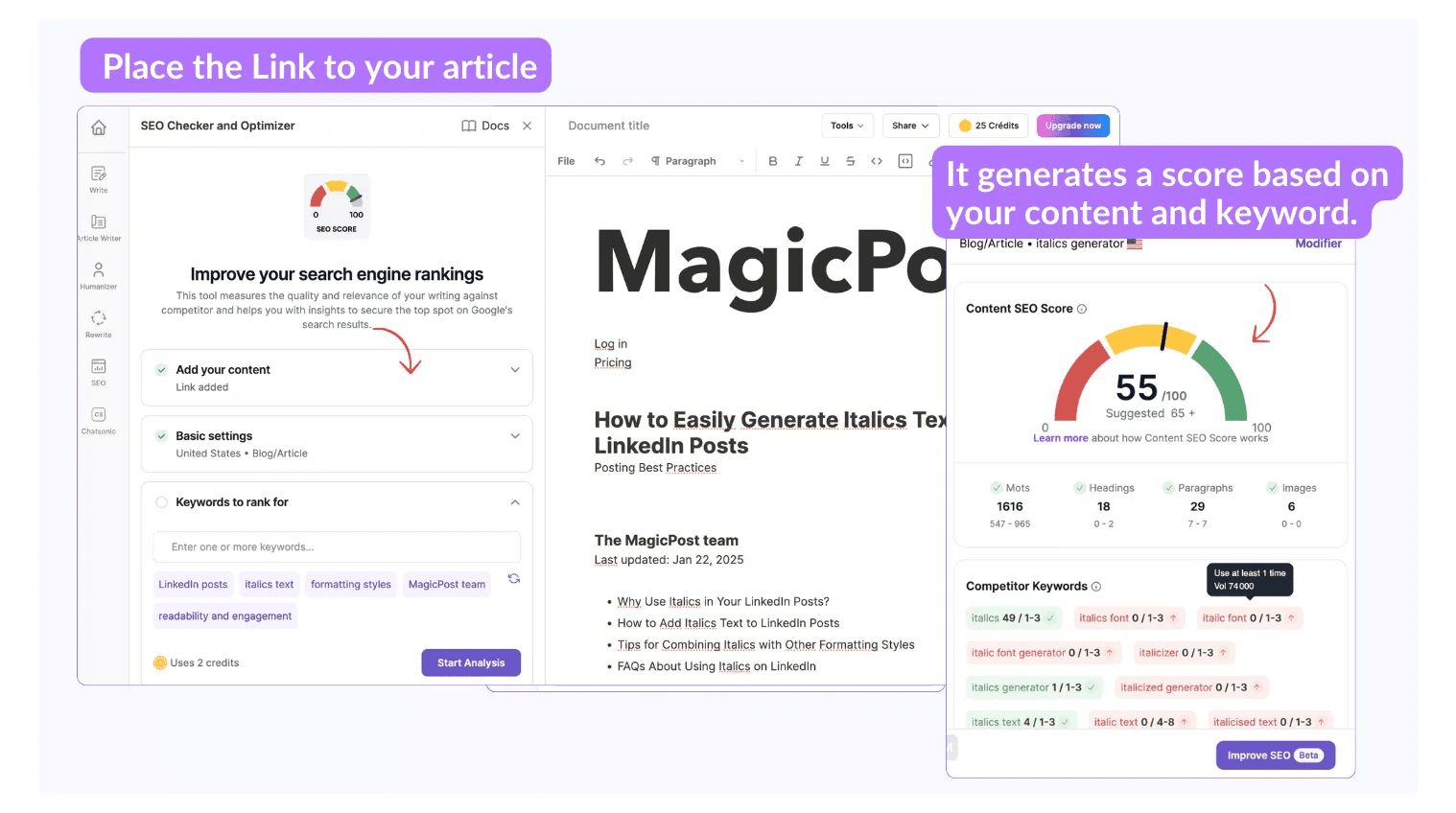Viewport: 1456px width, 813px height.
Task: Click the SEO score gauge dial
Action: (x=1150, y=374)
